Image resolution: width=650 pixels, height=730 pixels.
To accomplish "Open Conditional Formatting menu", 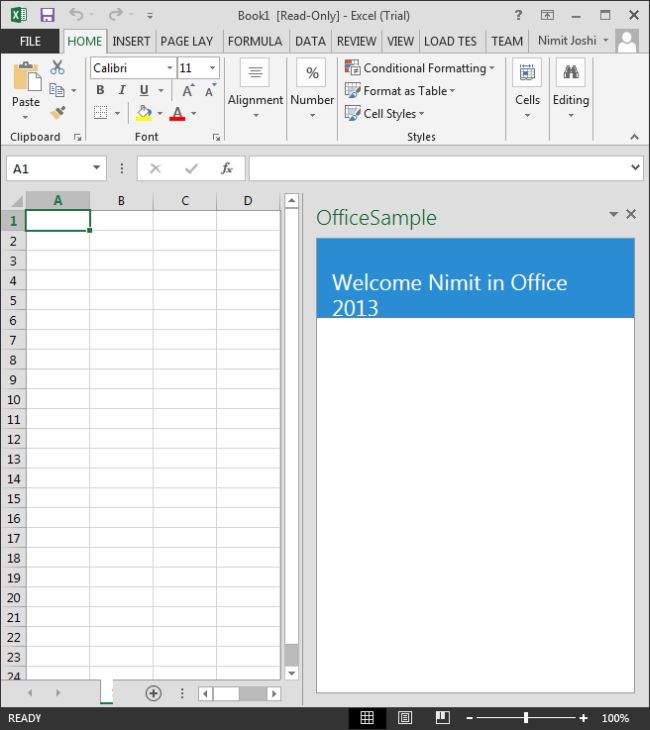I will 420,68.
